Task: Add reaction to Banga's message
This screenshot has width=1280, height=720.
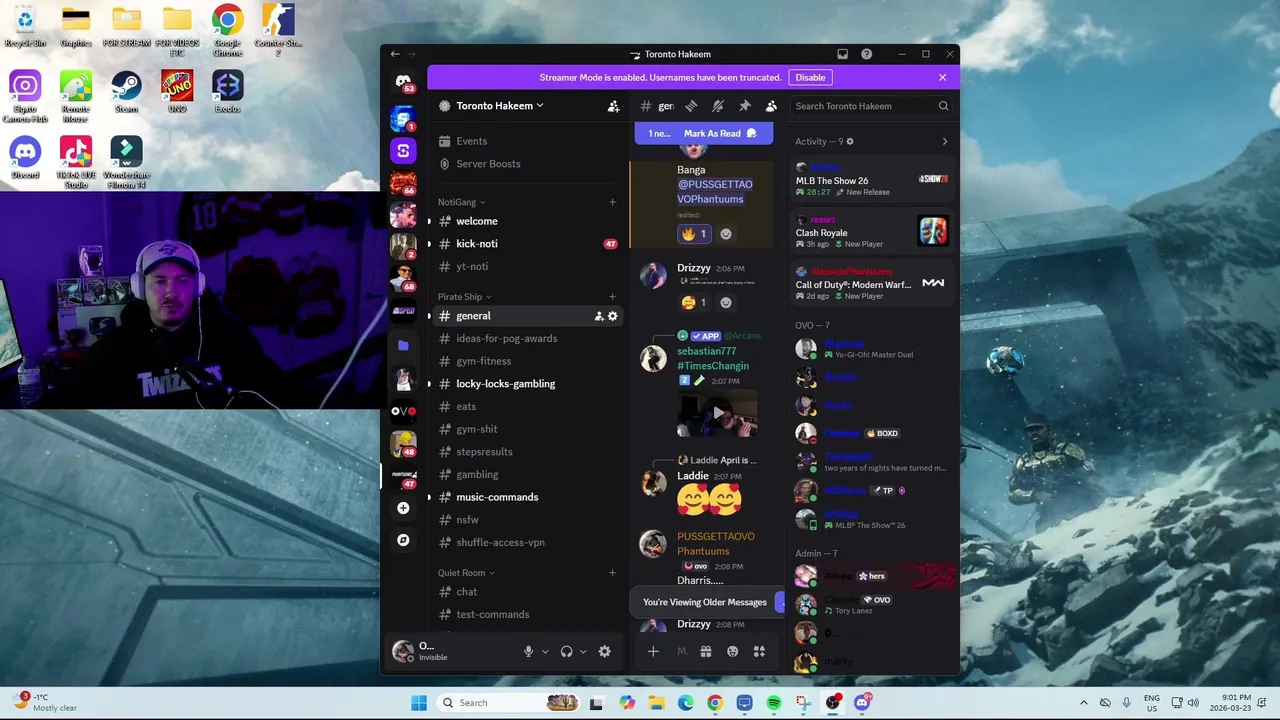Action: pos(726,234)
